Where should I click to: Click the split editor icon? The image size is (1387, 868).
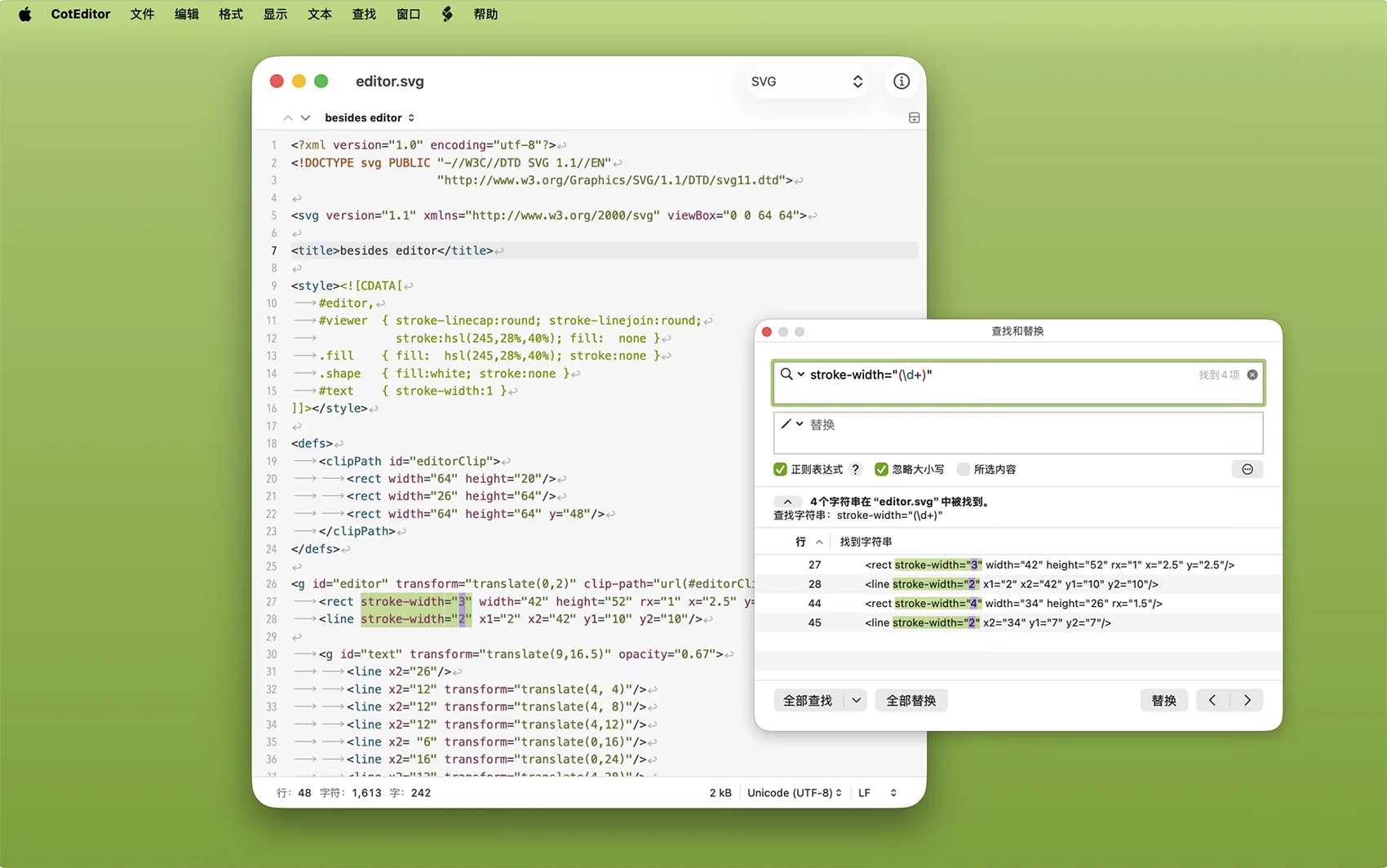914,118
